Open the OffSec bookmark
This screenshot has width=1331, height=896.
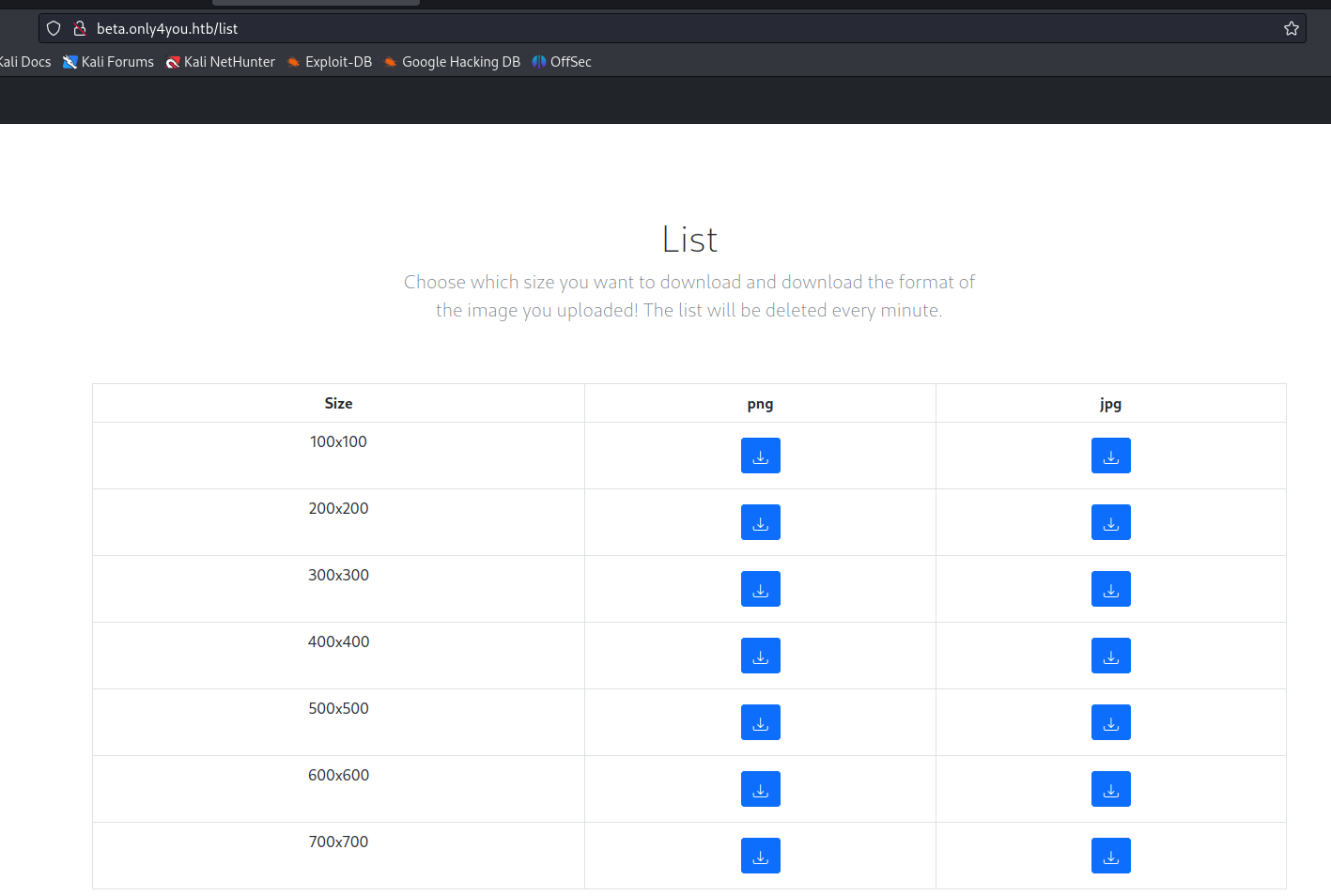tap(562, 62)
